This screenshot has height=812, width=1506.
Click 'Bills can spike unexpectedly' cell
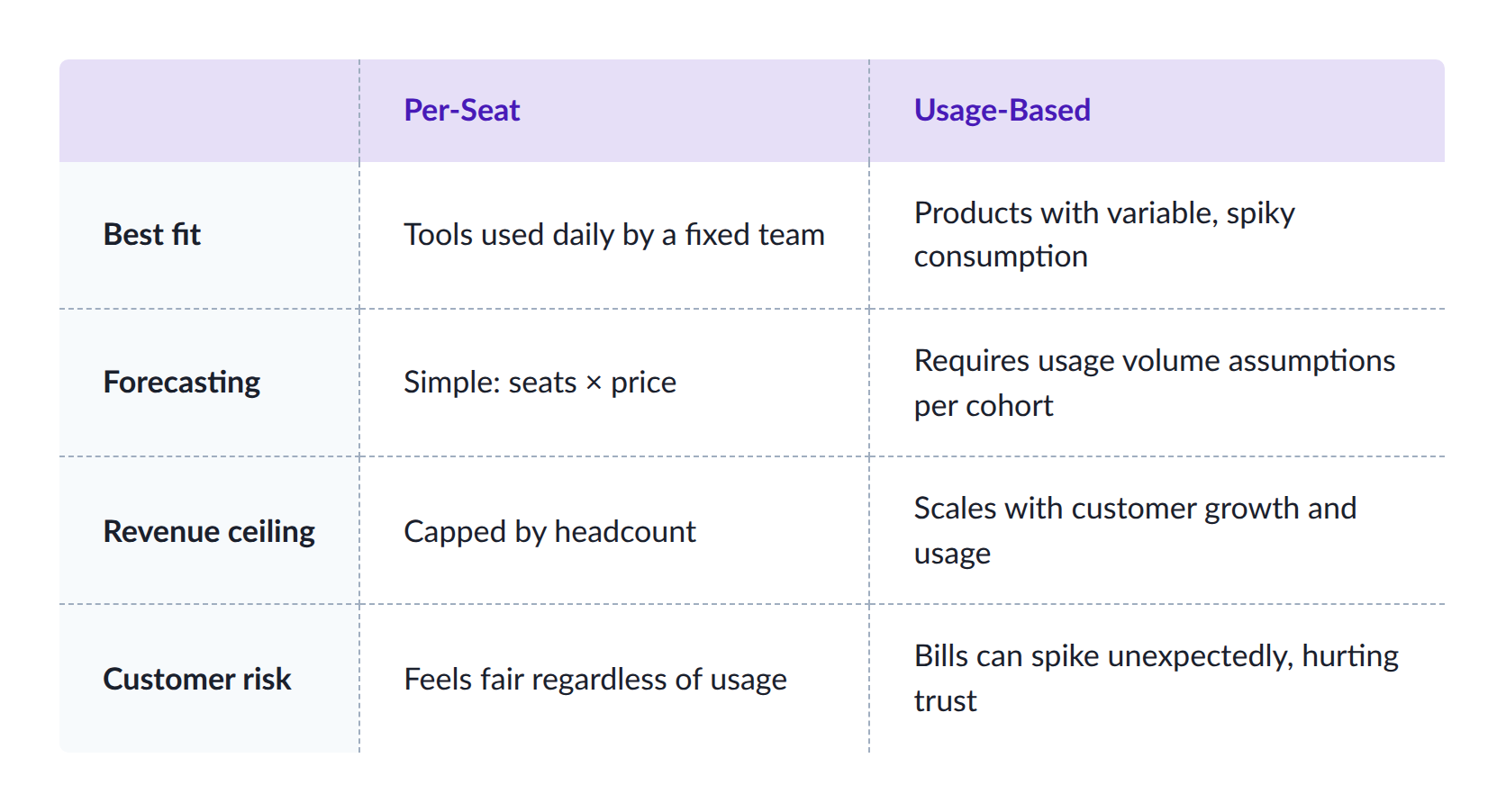pos(1157,679)
